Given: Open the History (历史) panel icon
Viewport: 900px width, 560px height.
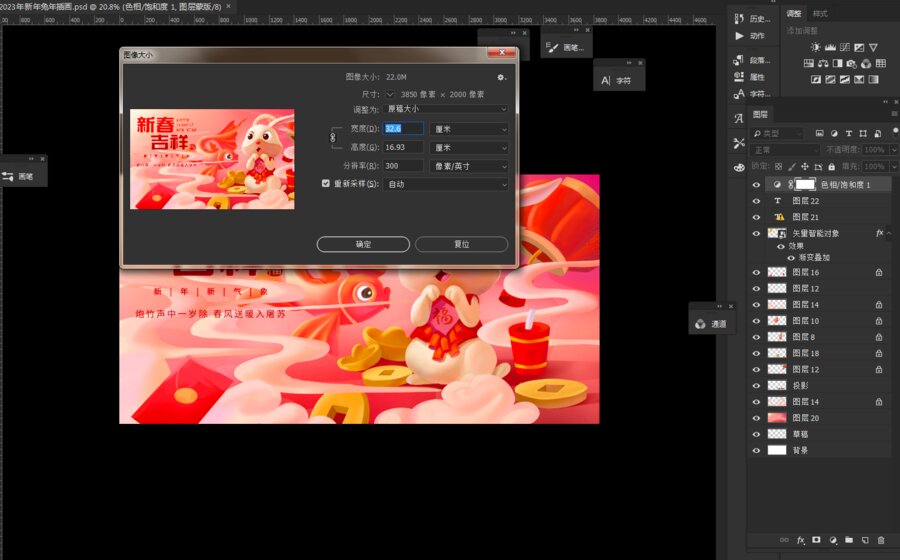Looking at the screenshot, I should 739,19.
